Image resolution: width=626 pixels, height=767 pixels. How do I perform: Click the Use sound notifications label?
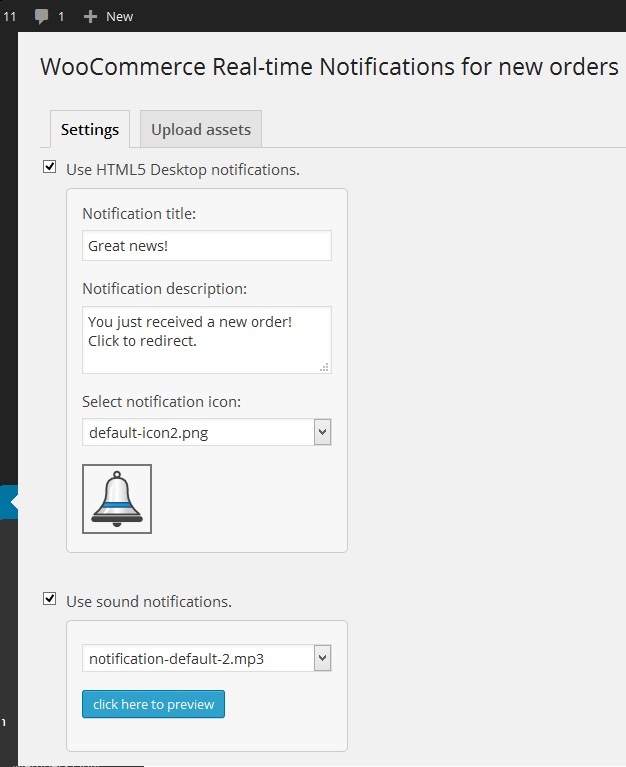pos(149,601)
